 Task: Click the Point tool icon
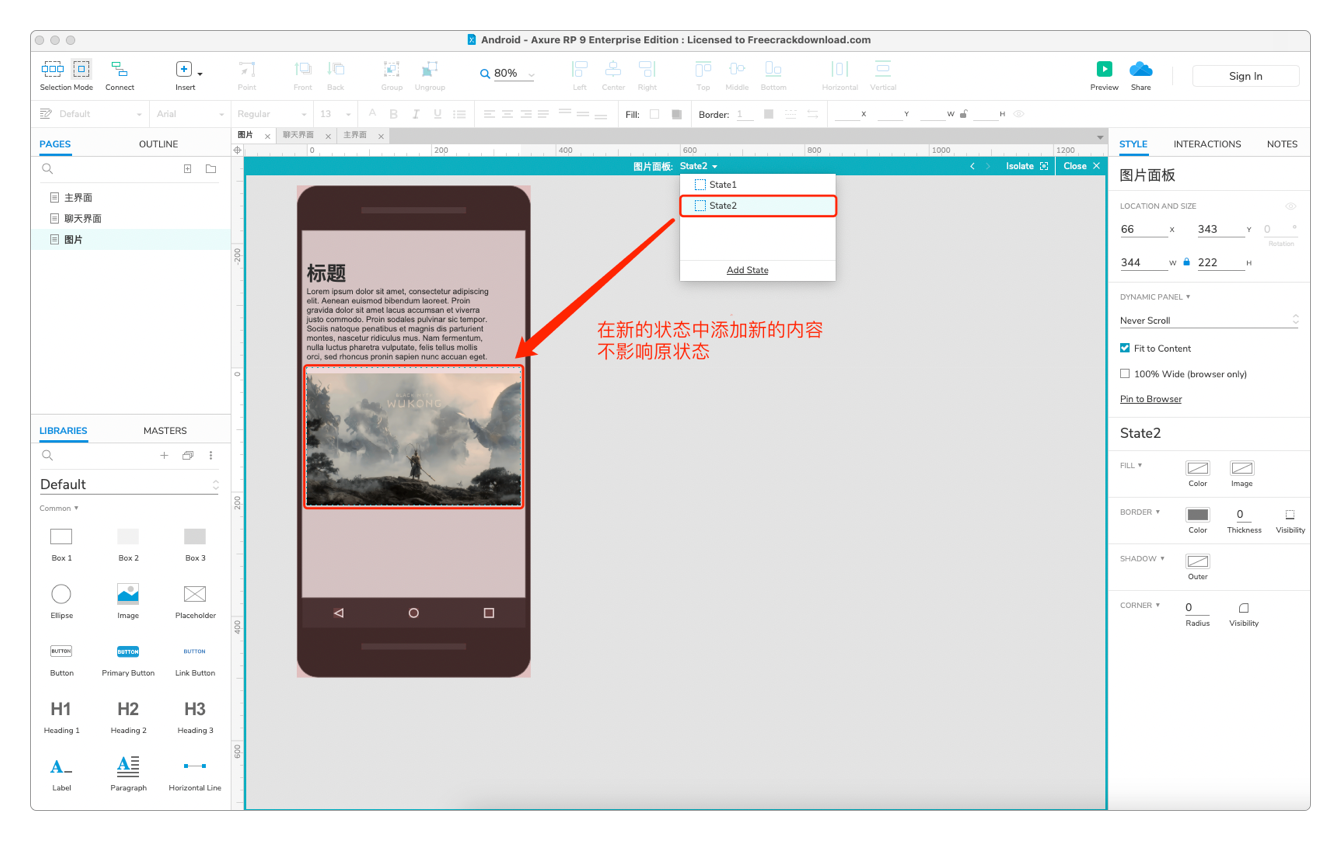[x=247, y=69]
